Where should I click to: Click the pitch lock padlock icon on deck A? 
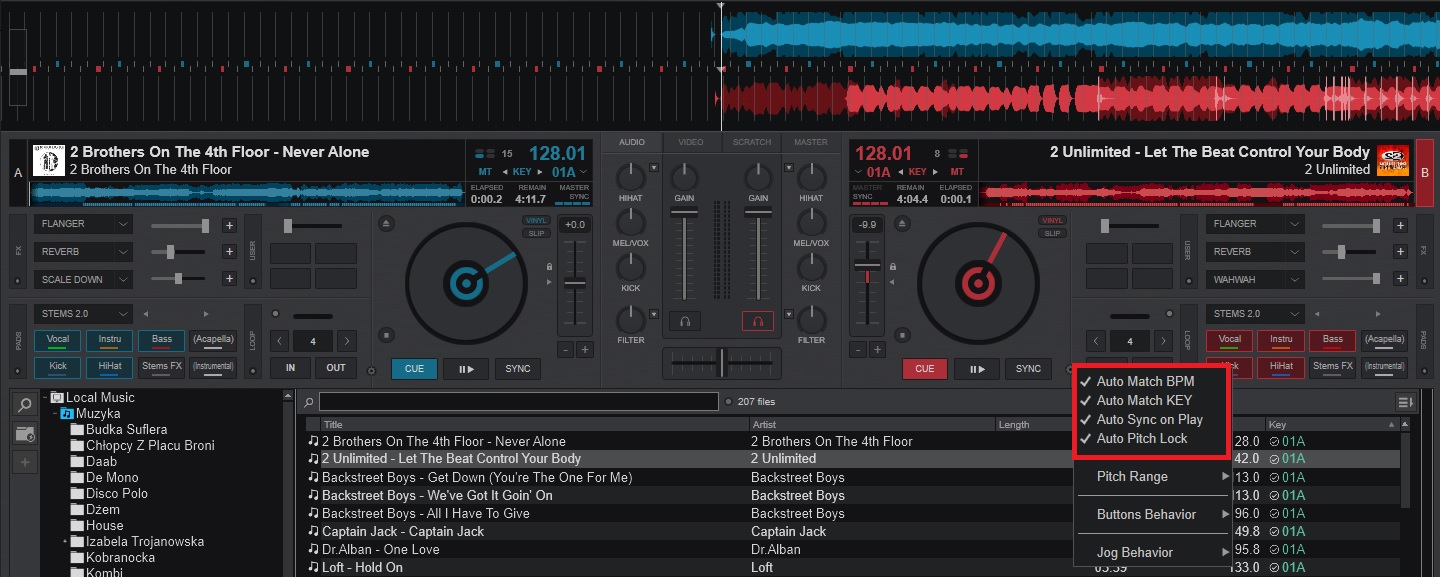(x=549, y=267)
